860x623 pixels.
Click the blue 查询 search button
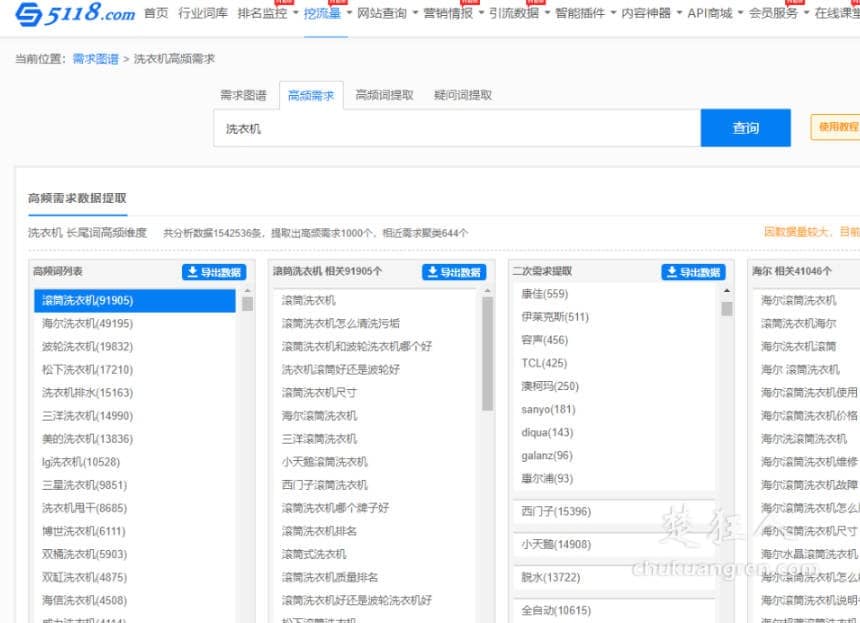tap(746, 128)
